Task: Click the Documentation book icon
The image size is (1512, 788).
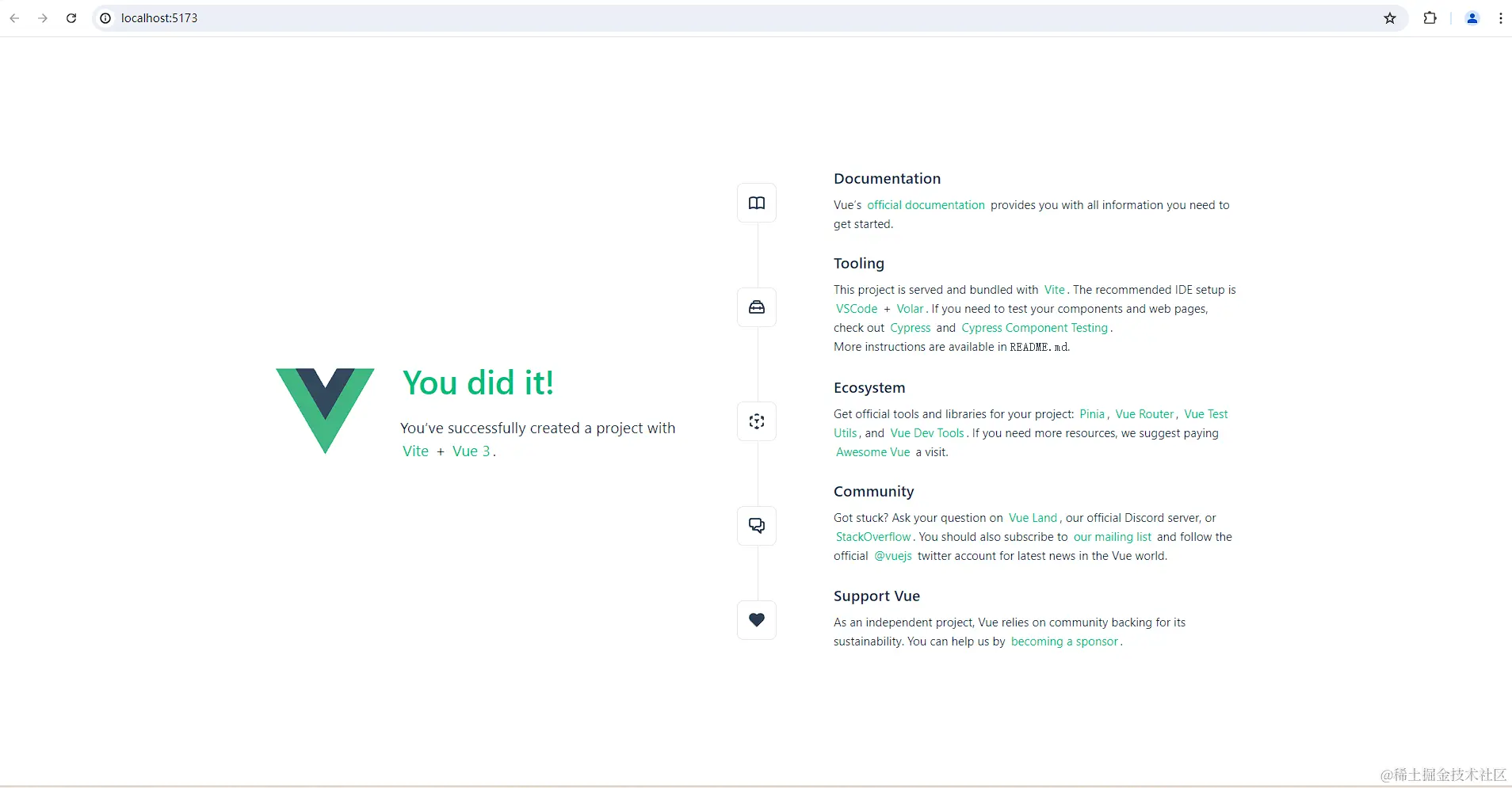Action: click(757, 204)
